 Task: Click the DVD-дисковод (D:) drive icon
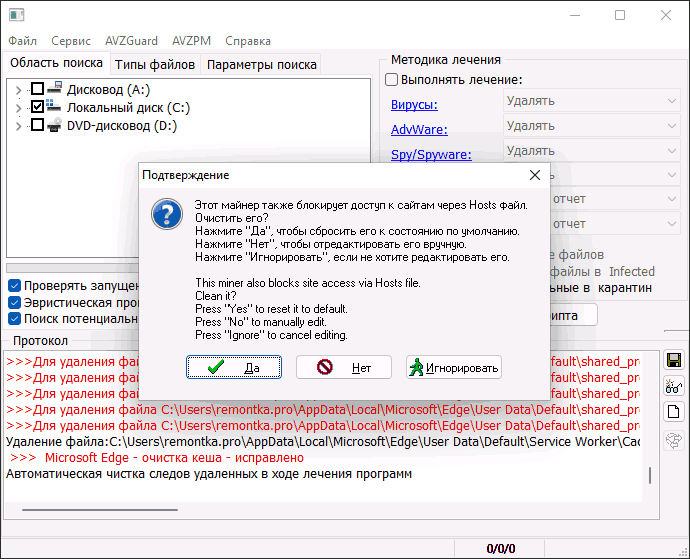point(55,125)
